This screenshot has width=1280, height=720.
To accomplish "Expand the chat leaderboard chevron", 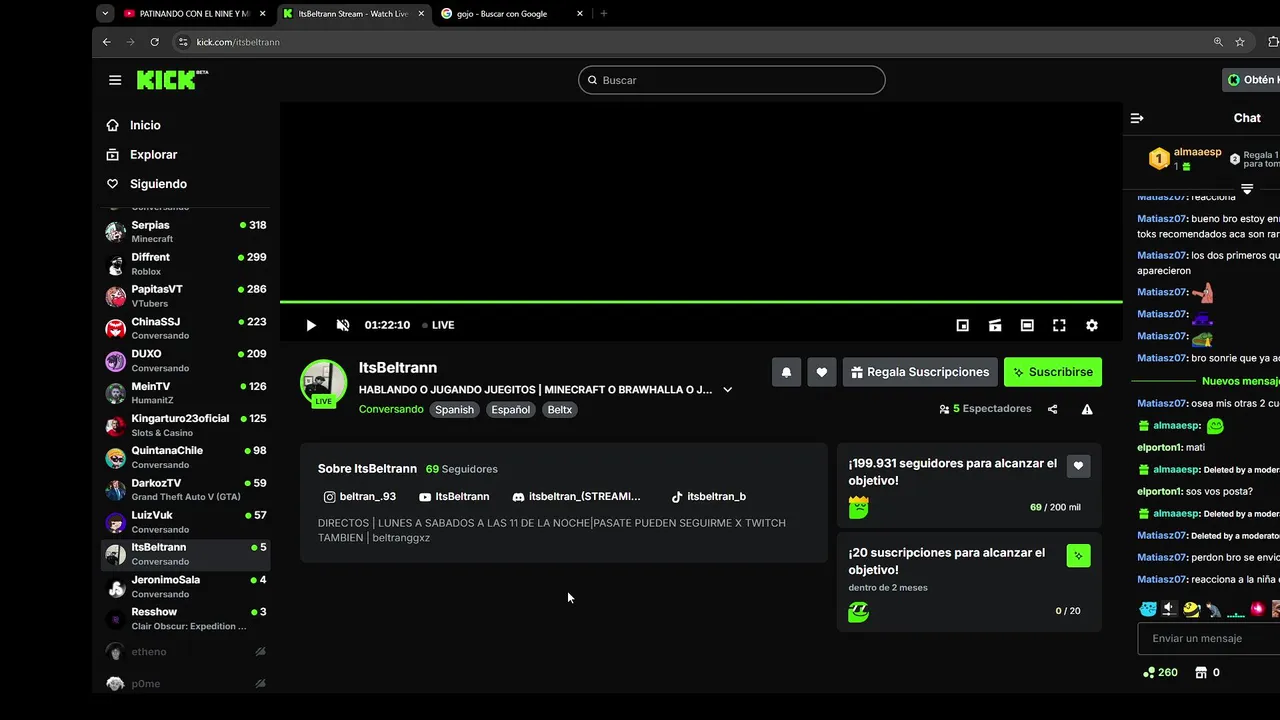I will coord(1247,188).
